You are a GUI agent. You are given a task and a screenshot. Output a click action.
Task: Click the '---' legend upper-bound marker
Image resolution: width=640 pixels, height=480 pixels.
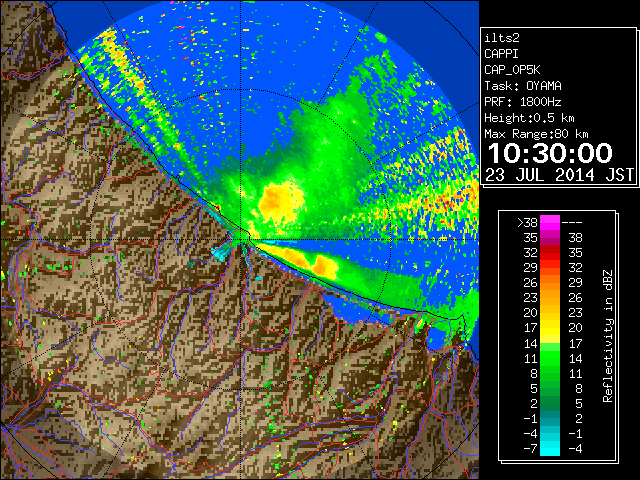click(x=572, y=223)
